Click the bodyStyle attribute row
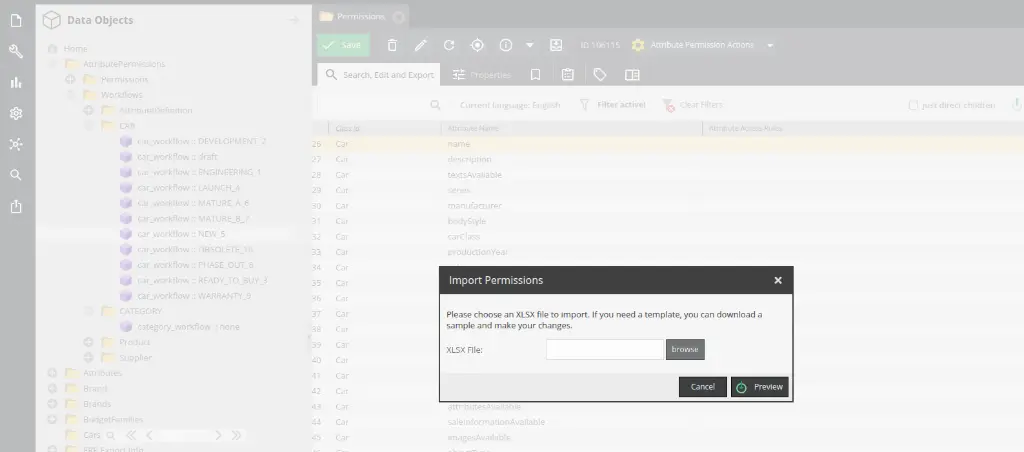 (667, 221)
